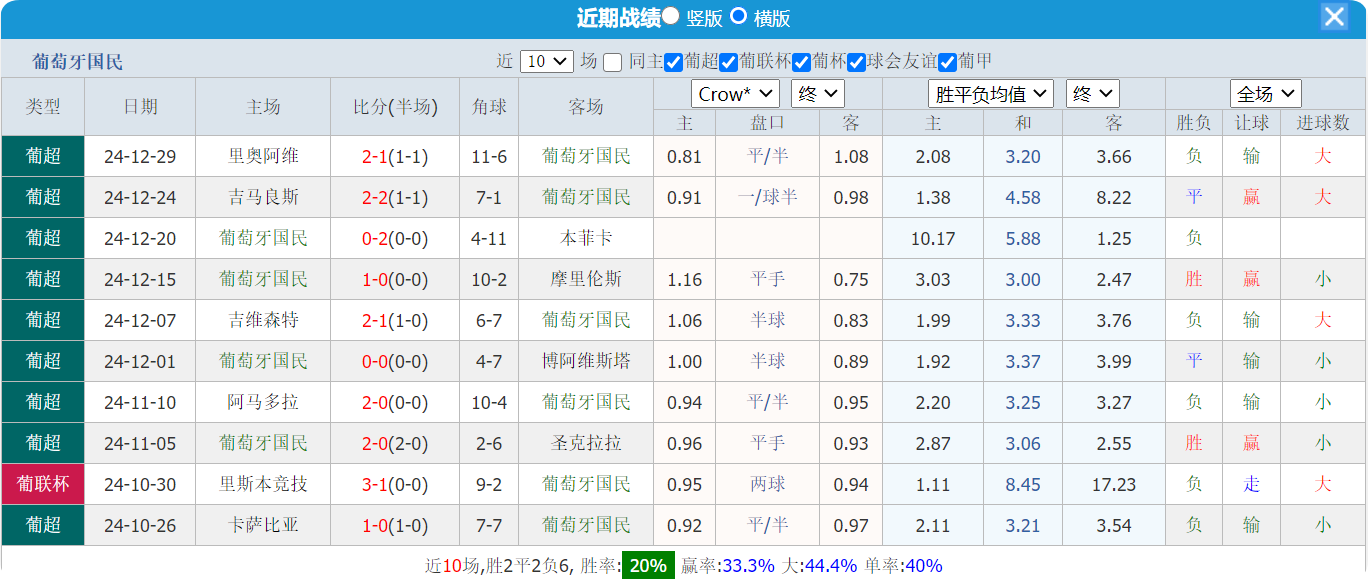Screen dimensions: 1368x580
Task: Disable the 葡甲 league filter checkbox
Action: point(947,61)
